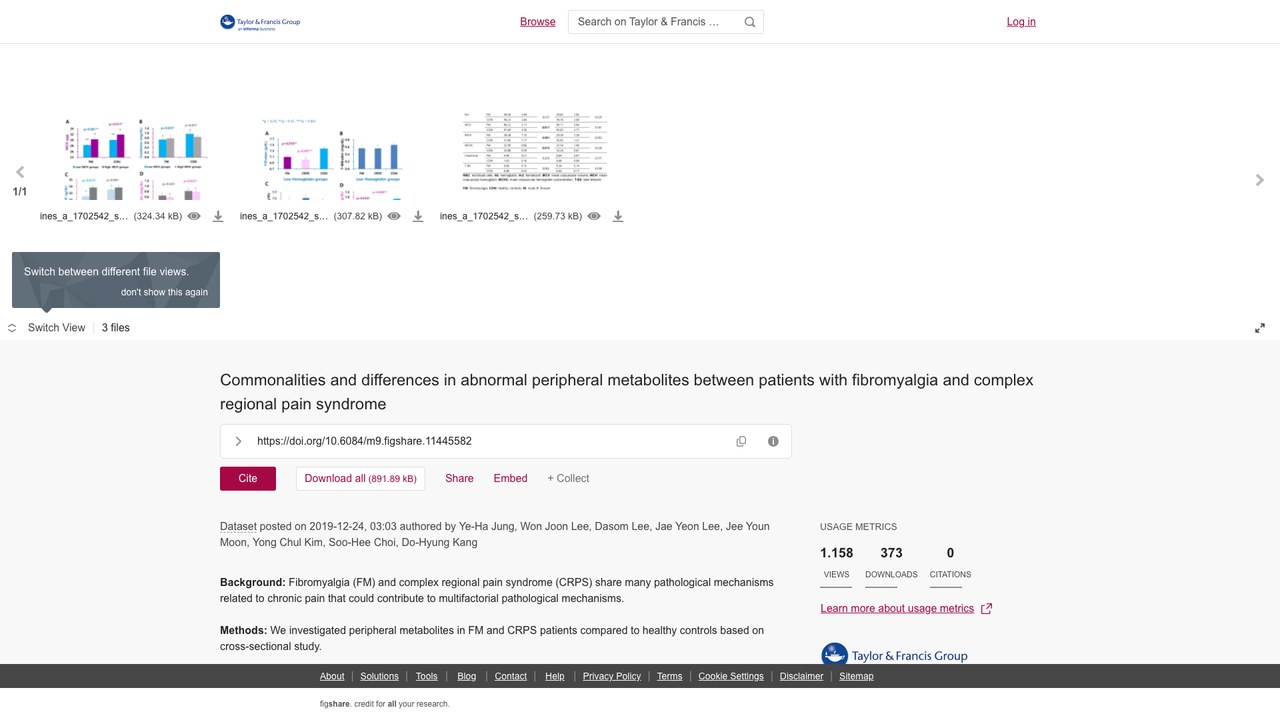Go to next files with right arrow
Screen dimensions: 1280x720
click(1260, 180)
